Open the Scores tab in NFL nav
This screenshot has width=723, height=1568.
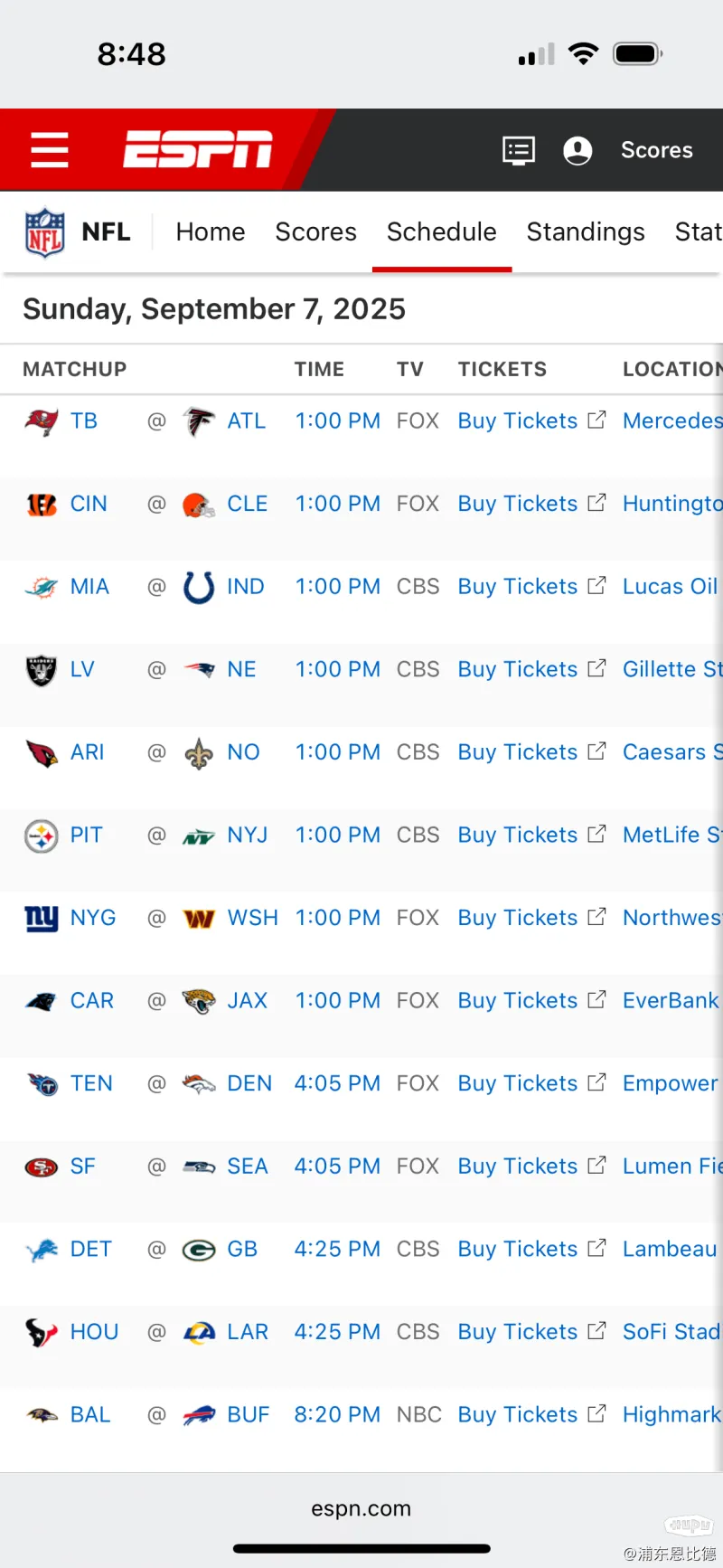pos(315,231)
